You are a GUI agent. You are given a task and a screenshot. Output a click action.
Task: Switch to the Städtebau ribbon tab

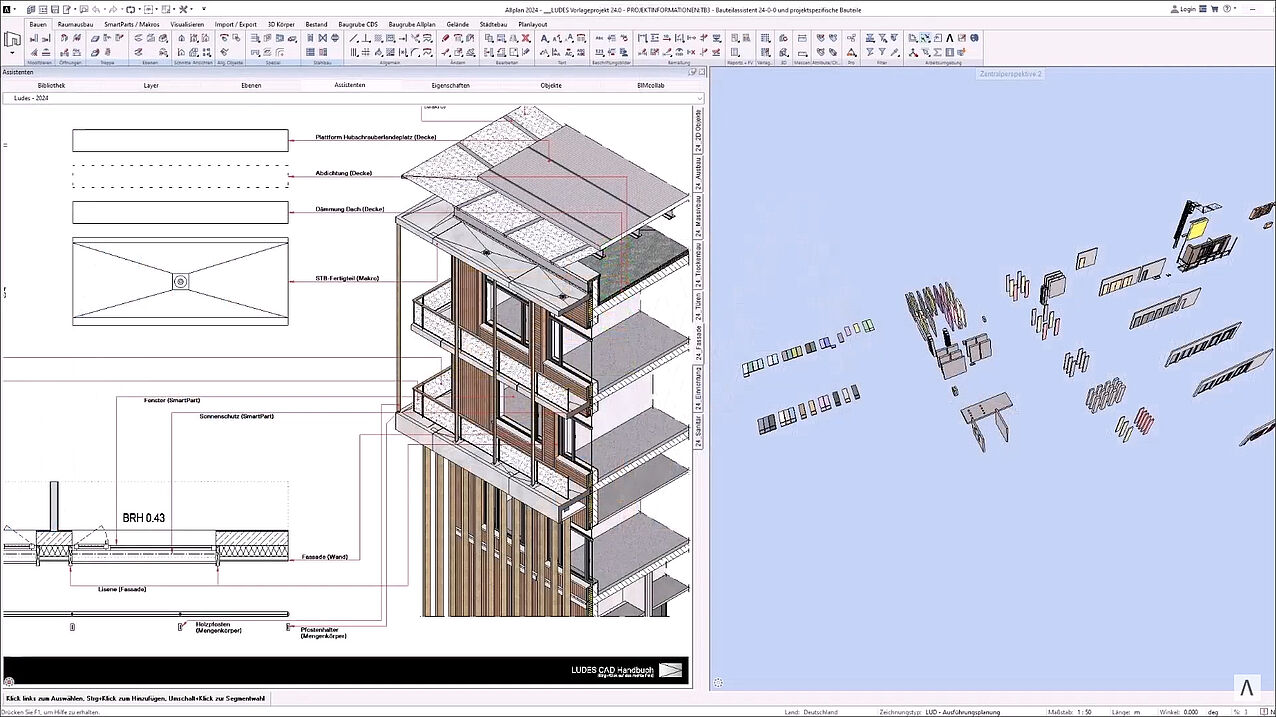tap(492, 24)
